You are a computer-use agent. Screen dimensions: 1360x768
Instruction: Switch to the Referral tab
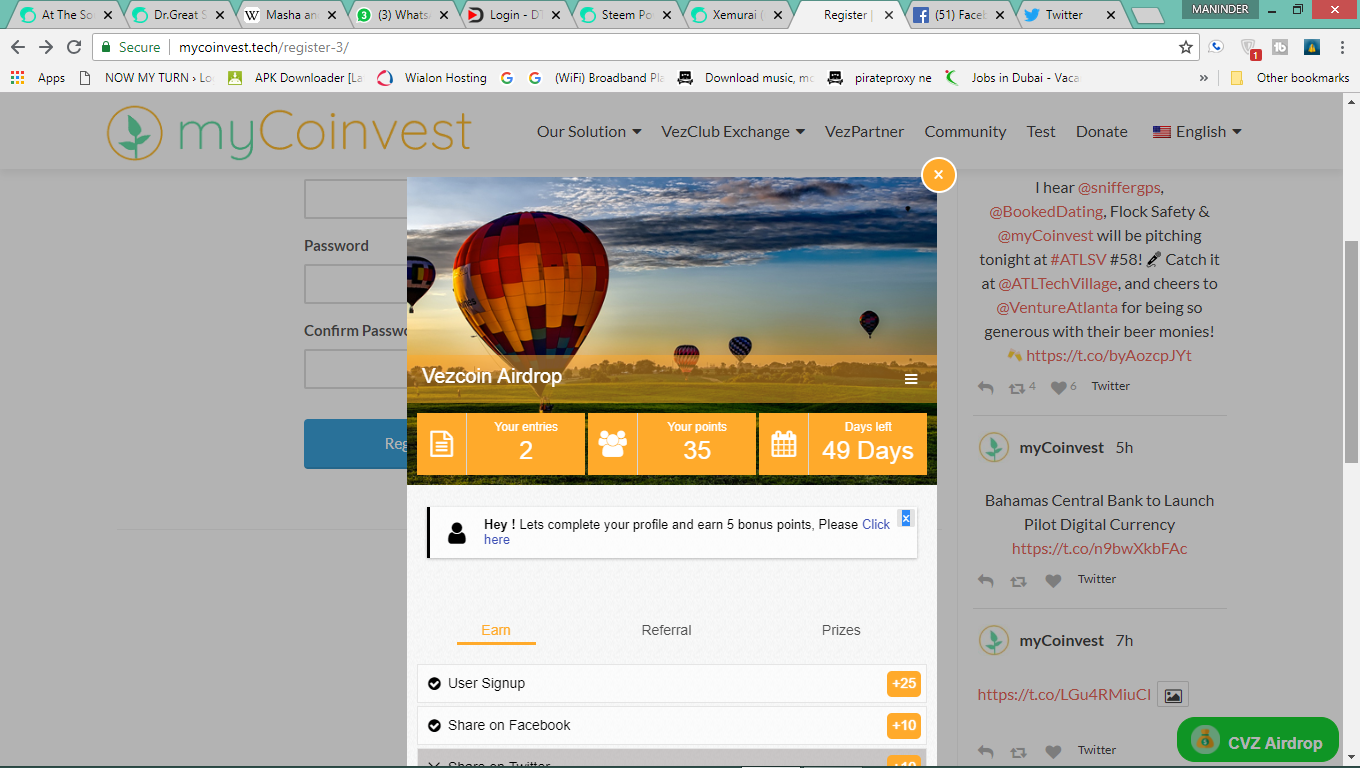pos(666,630)
